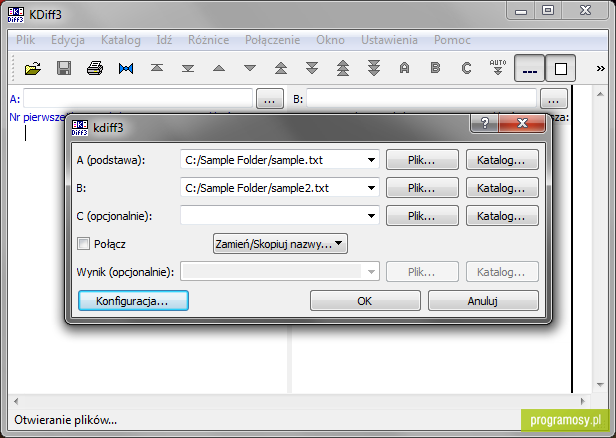
Task: Click the Anuluj button
Action: 483,301
